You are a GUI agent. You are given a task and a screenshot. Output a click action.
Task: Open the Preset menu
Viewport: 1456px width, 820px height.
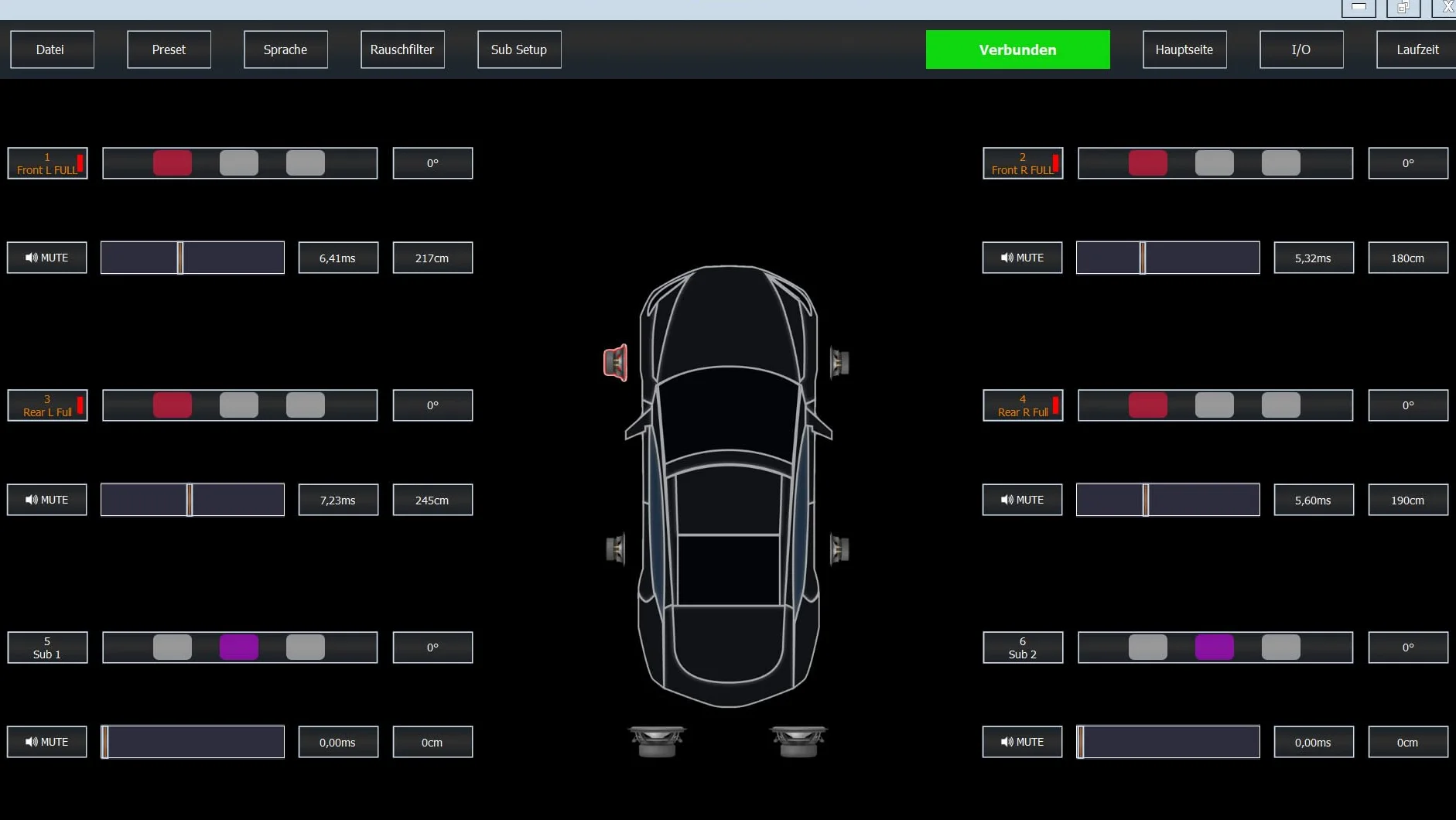pos(169,50)
